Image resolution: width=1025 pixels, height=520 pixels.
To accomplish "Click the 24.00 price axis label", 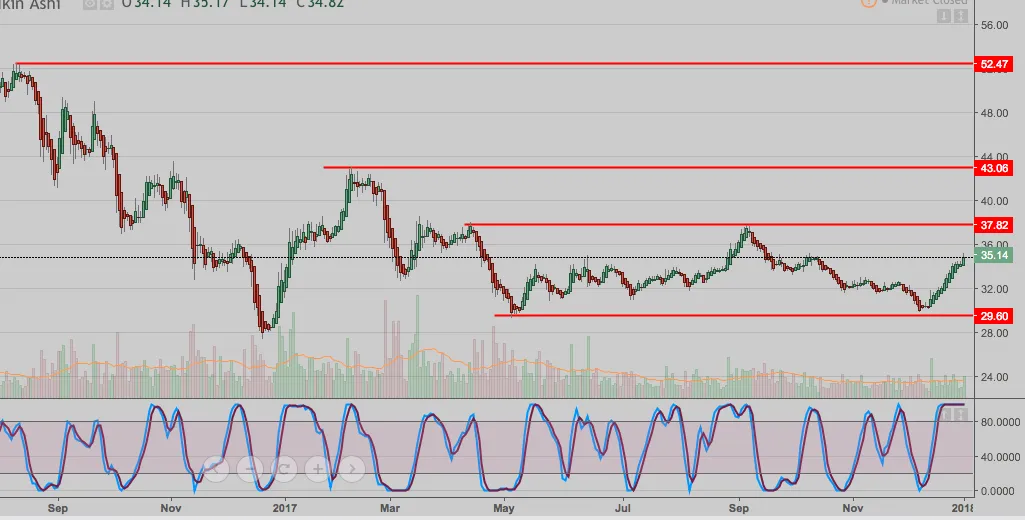I will point(994,377).
